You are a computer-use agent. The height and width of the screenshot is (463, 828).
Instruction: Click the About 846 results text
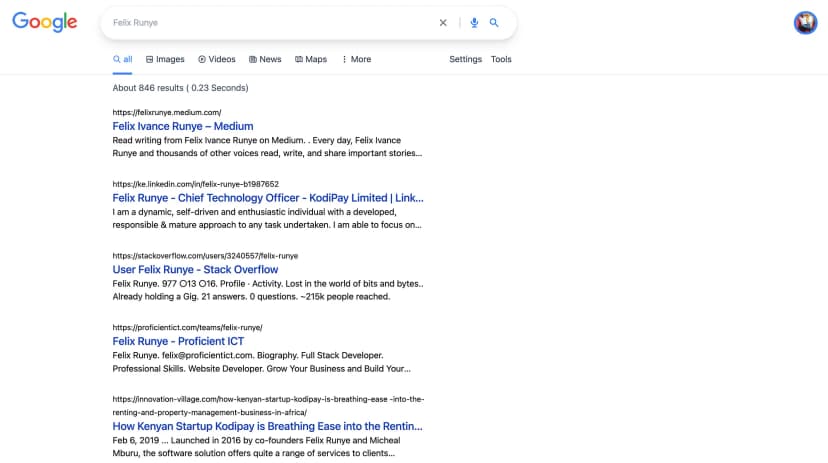[x=180, y=88]
